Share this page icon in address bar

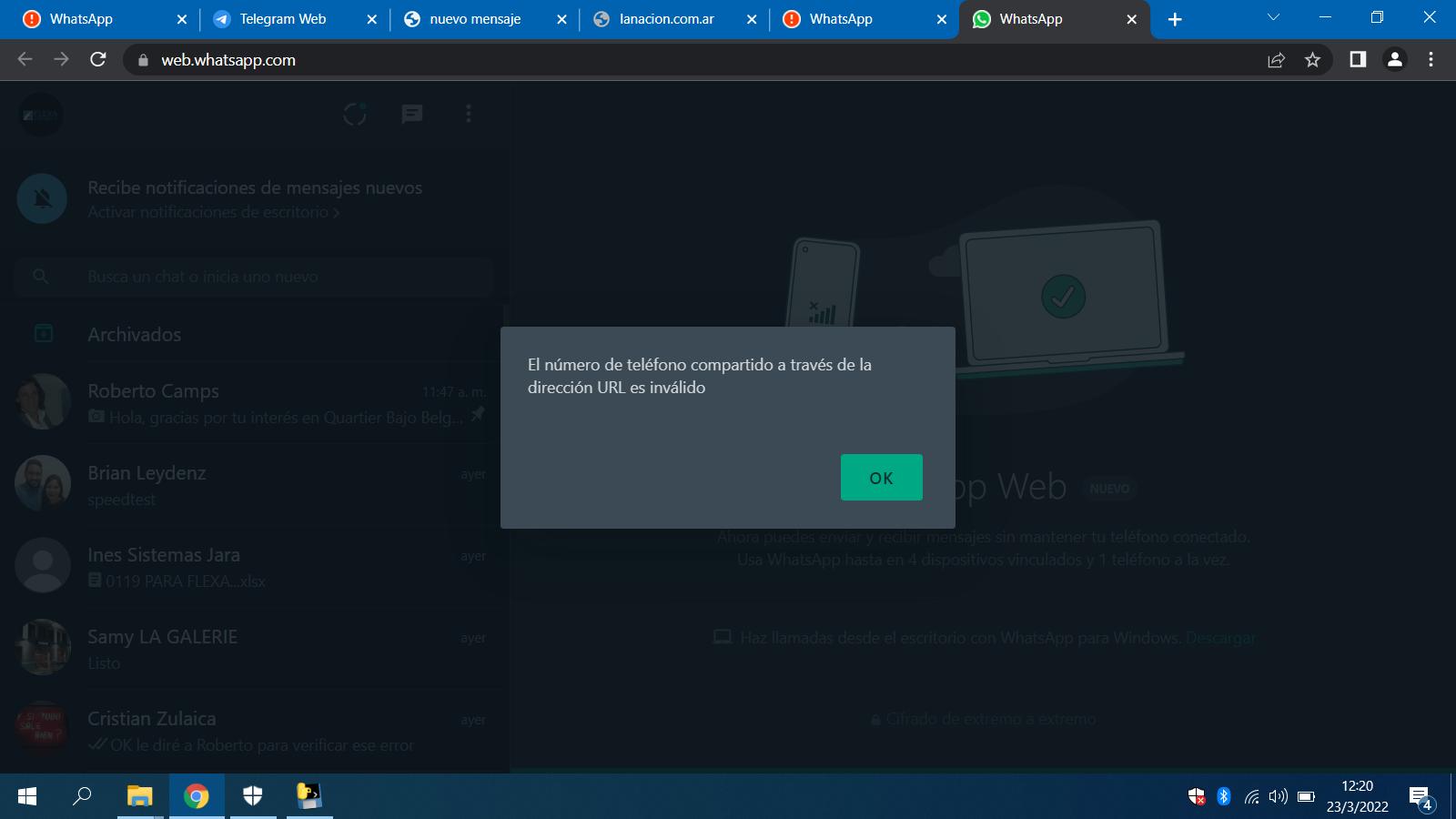1276,60
